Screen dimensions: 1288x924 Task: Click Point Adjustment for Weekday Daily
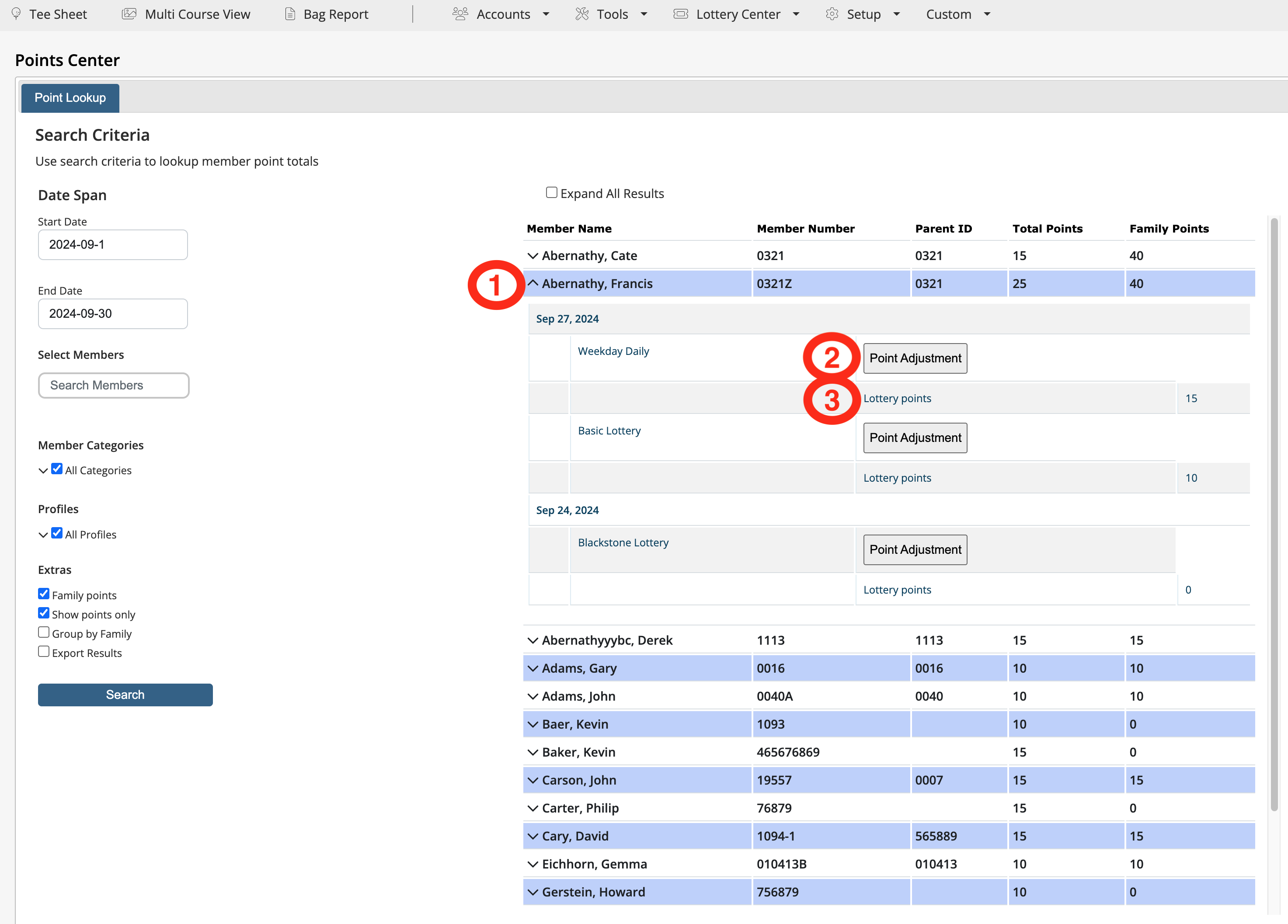pos(915,358)
